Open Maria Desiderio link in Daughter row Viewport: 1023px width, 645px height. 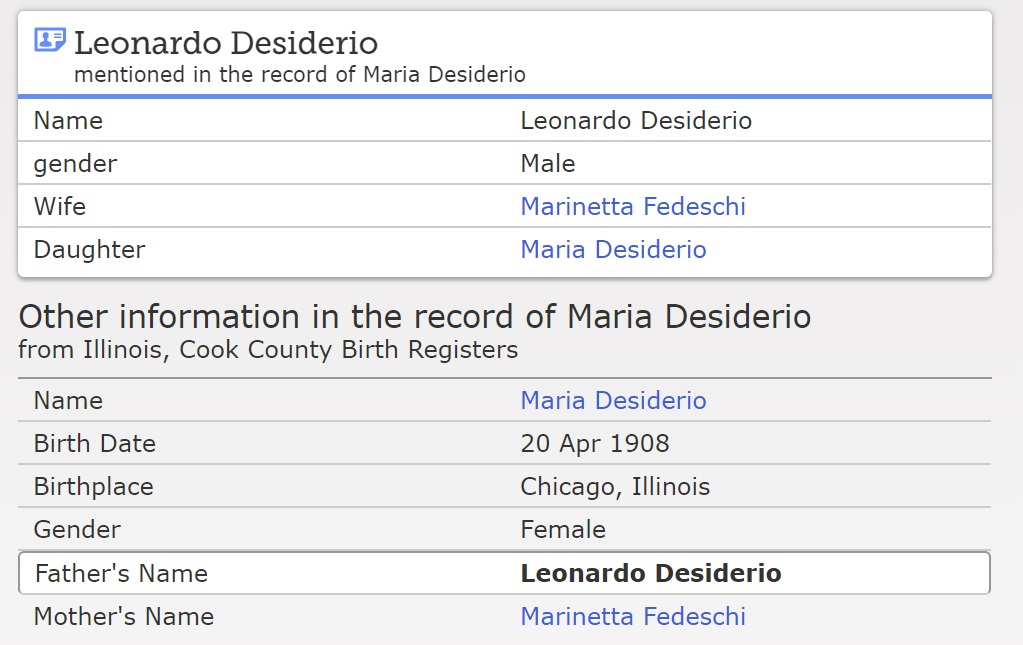coord(613,250)
